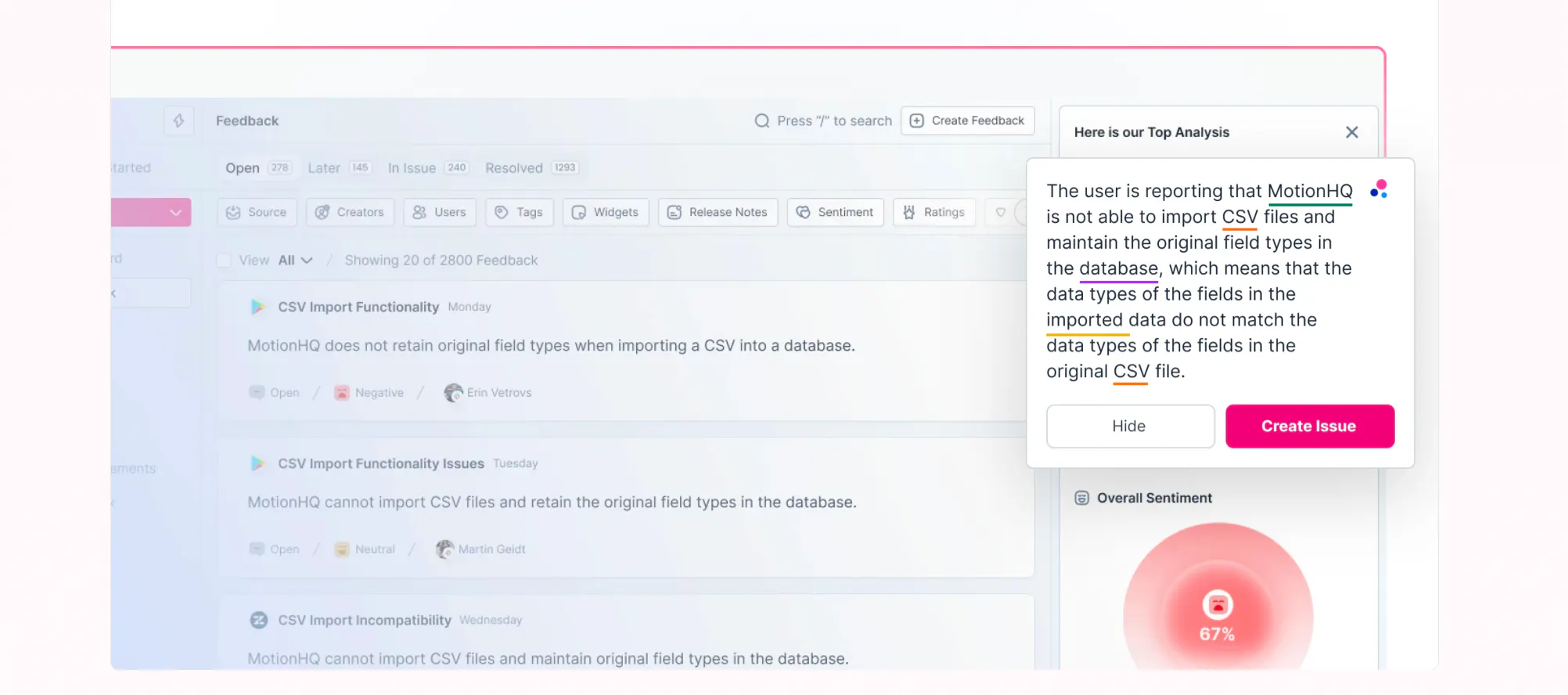Click the 'Showing 20 of 2800 Feedback' text
Image resolution: width=1568 pixels, height=695 pixels.
(x=441, y=260)
